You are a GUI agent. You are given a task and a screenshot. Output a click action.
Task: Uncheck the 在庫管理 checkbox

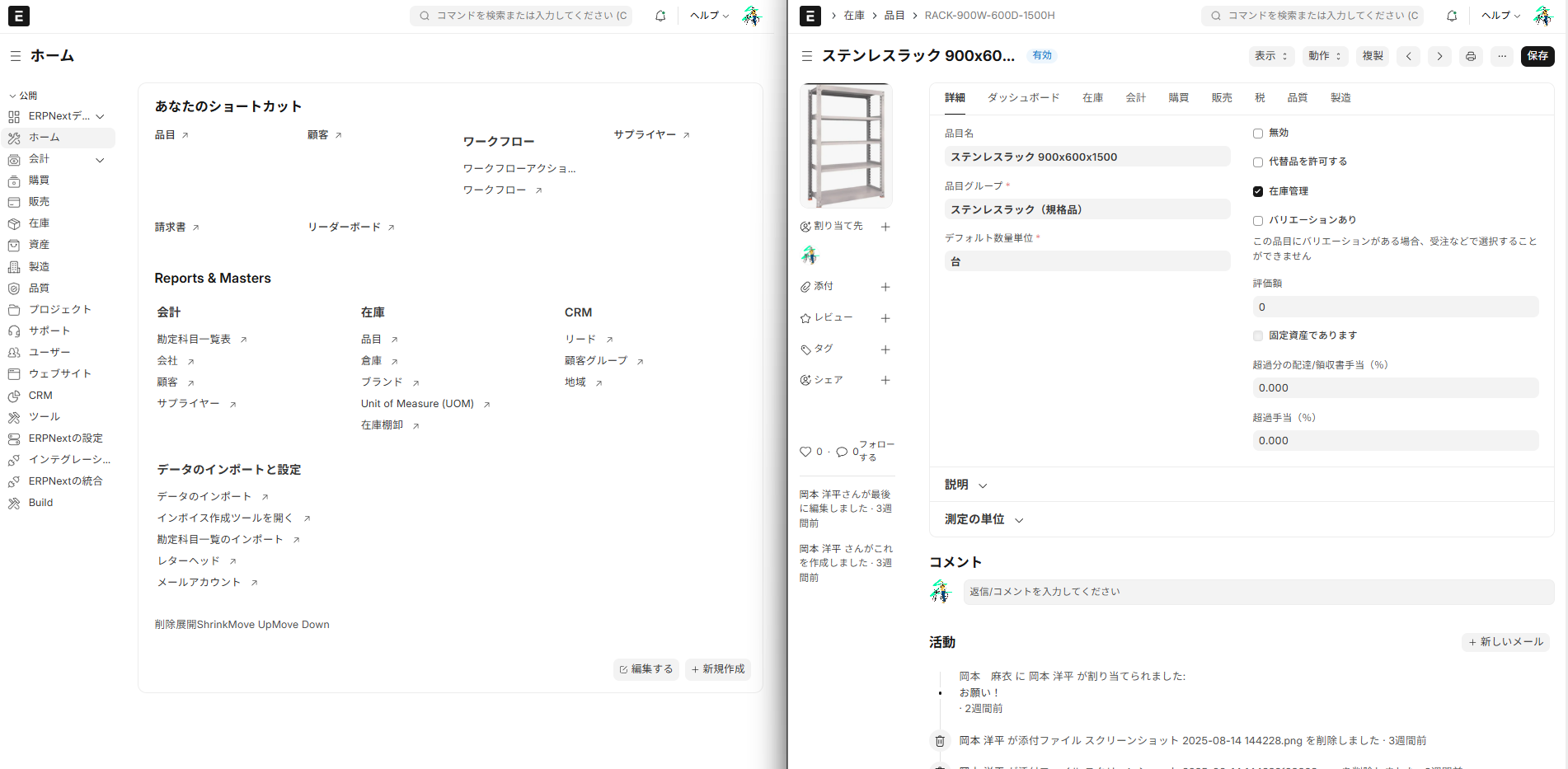point(1258,191)
